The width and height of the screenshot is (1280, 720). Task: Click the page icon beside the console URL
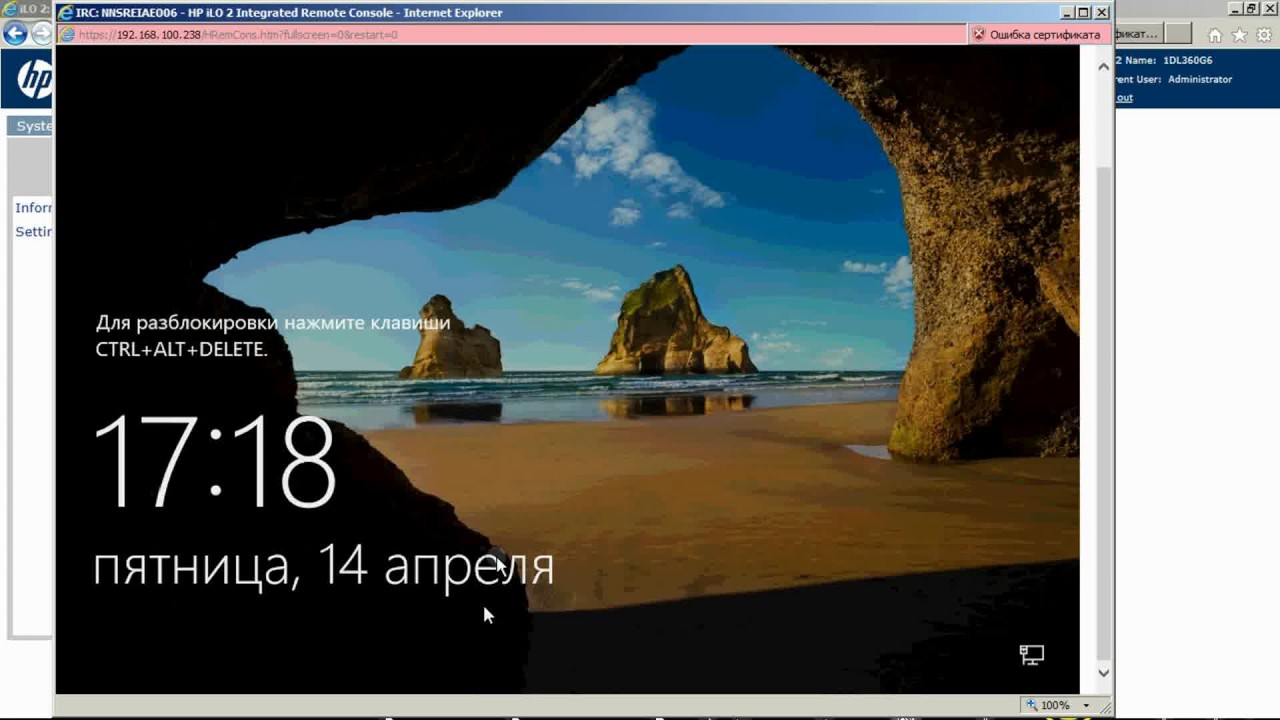67,34
